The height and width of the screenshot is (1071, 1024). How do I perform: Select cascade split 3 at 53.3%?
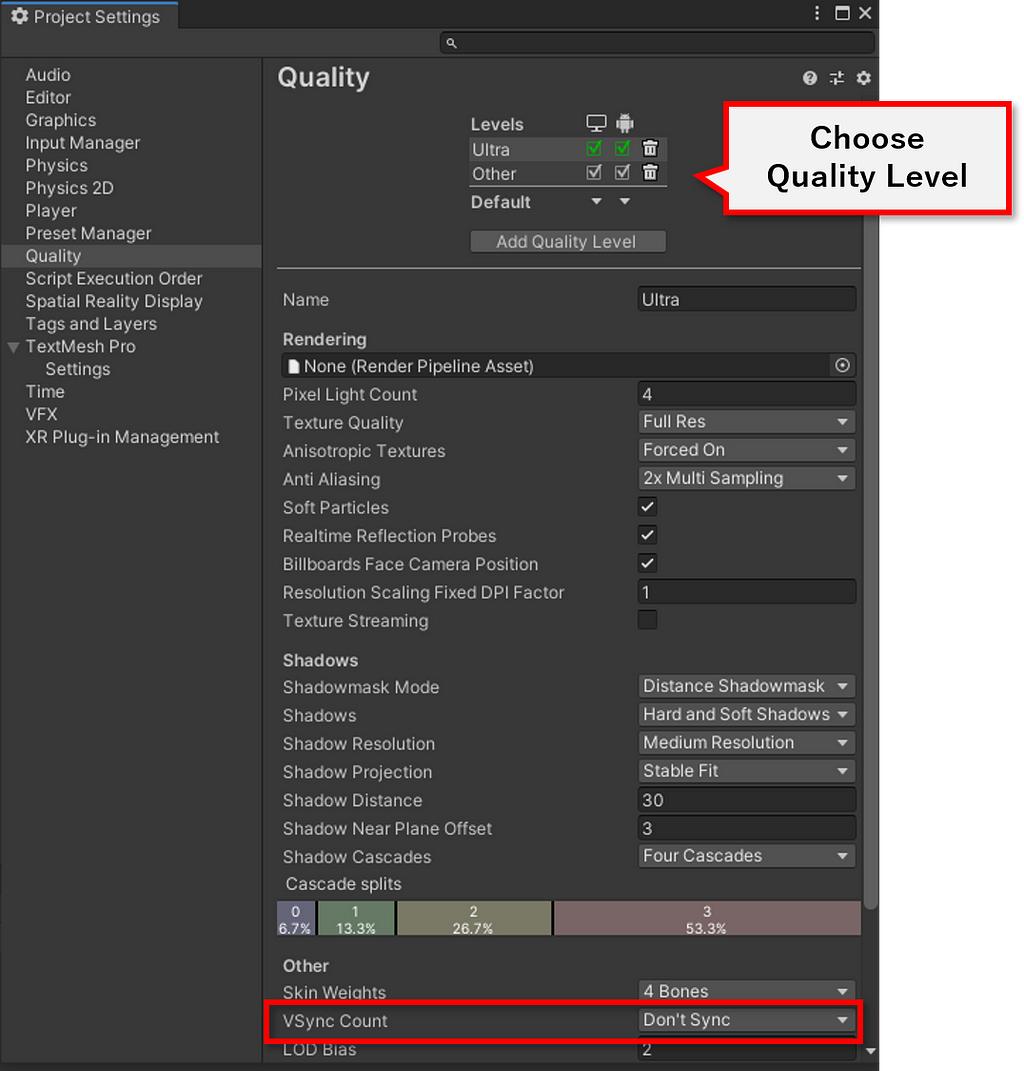pyautogui.click(x=707, y=918)
